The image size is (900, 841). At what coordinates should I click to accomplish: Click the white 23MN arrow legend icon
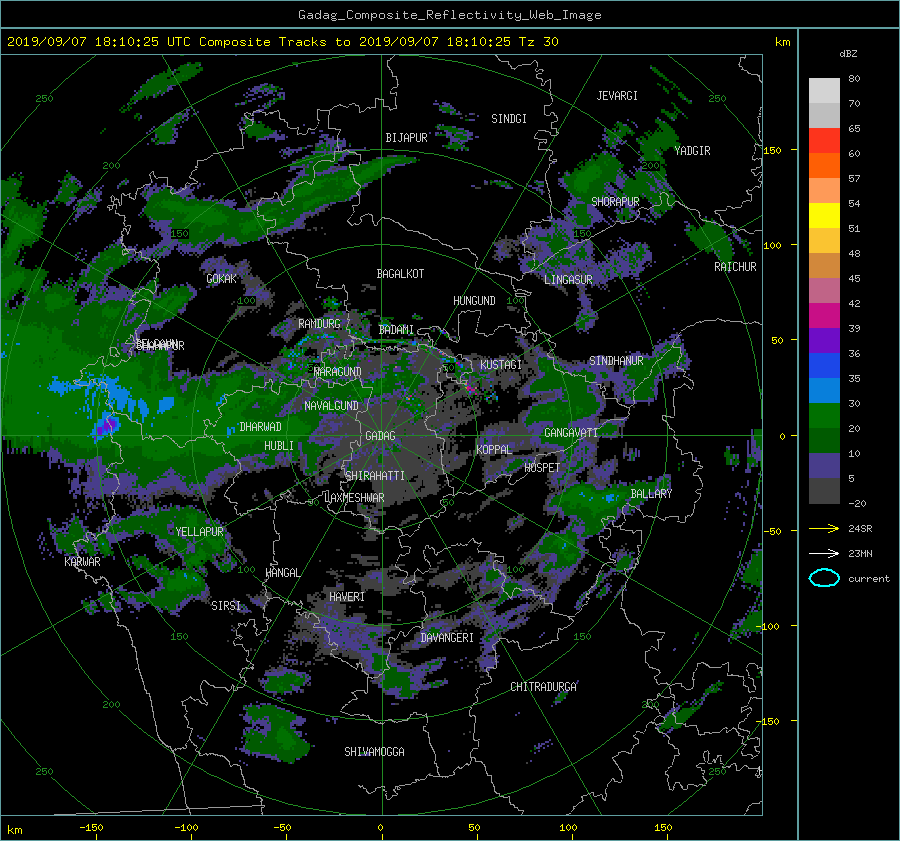pyautogui.click(x=824, y=553)
